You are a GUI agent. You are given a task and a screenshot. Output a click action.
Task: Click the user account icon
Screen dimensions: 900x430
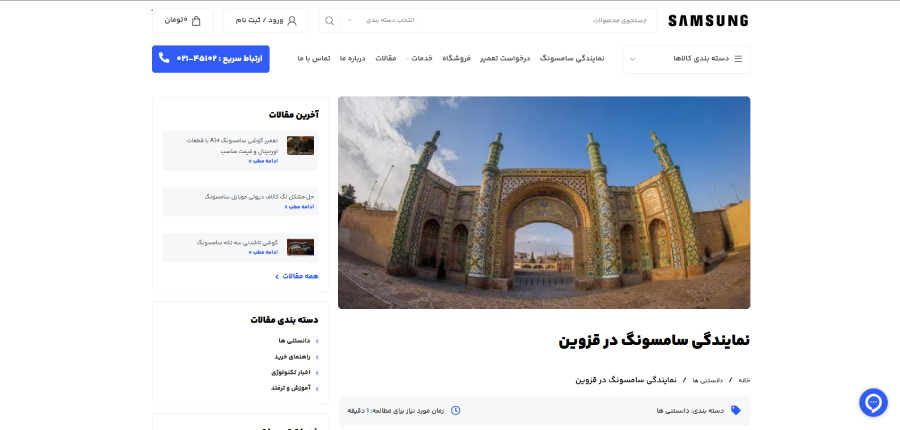pos(292,21)
